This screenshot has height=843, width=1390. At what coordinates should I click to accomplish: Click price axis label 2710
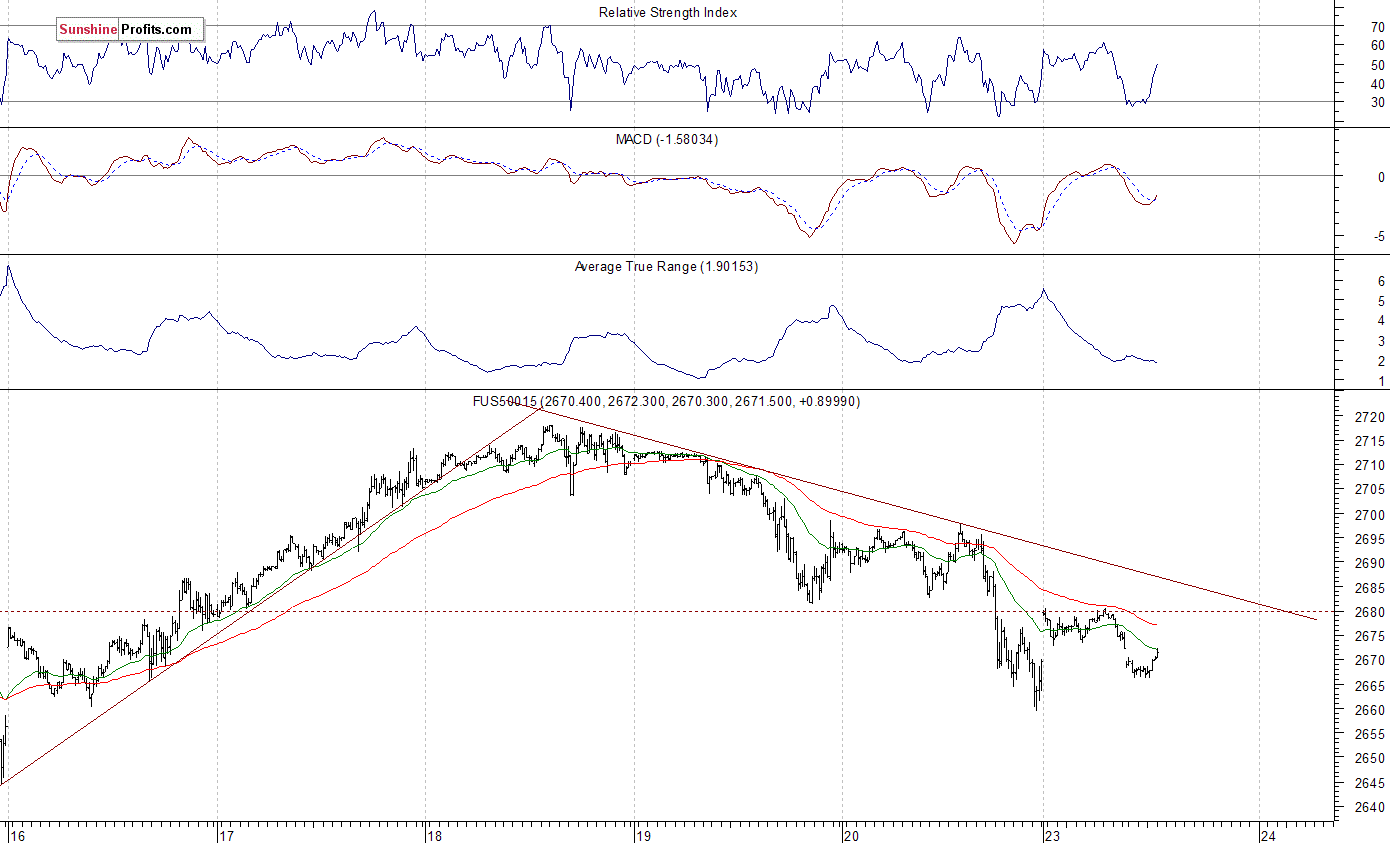[1371, 466]
